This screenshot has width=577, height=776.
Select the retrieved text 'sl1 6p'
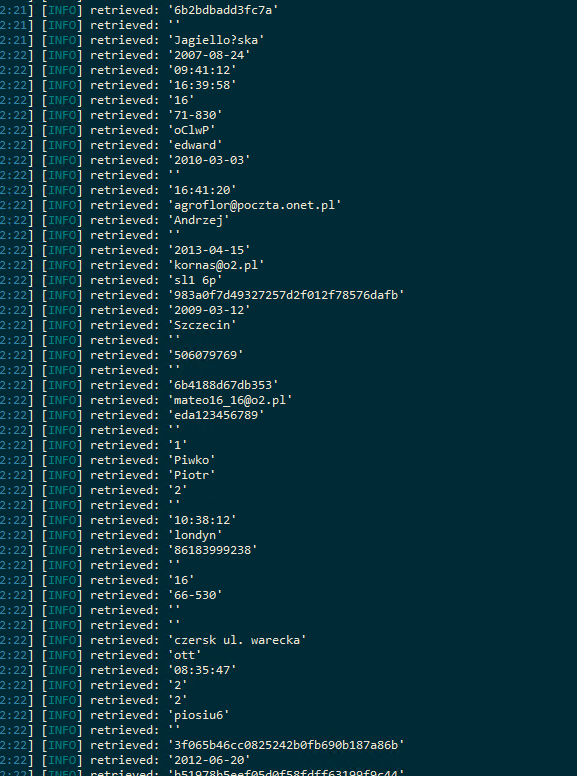[195, 280]
